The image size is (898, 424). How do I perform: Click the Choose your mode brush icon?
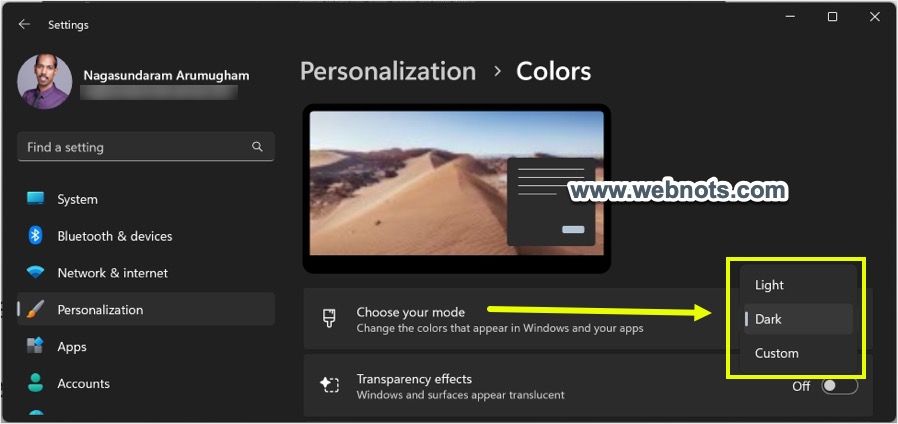[329, 319]
